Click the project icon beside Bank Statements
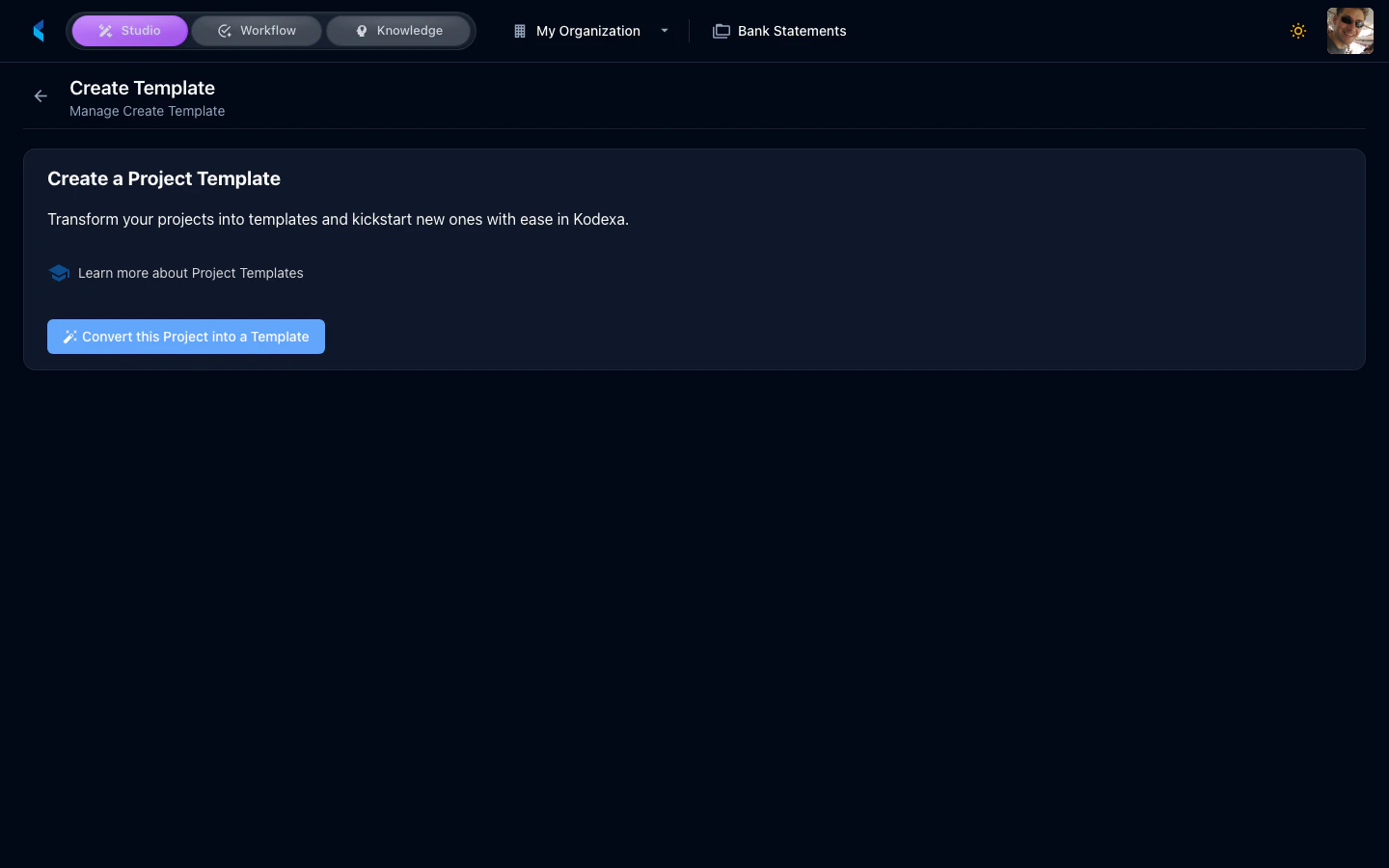Viewport: 1389px width, 868px height. tap(722, 30)
